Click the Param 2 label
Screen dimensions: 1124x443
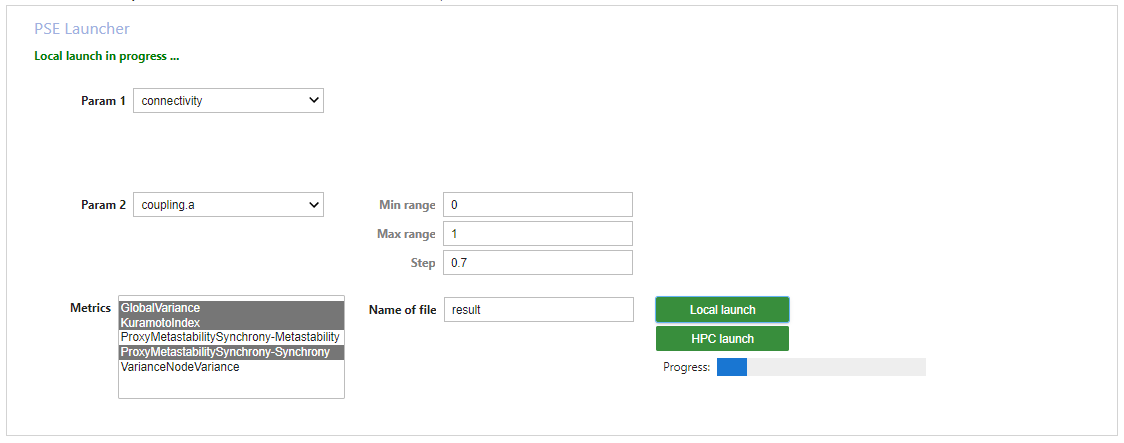(104, 205)
